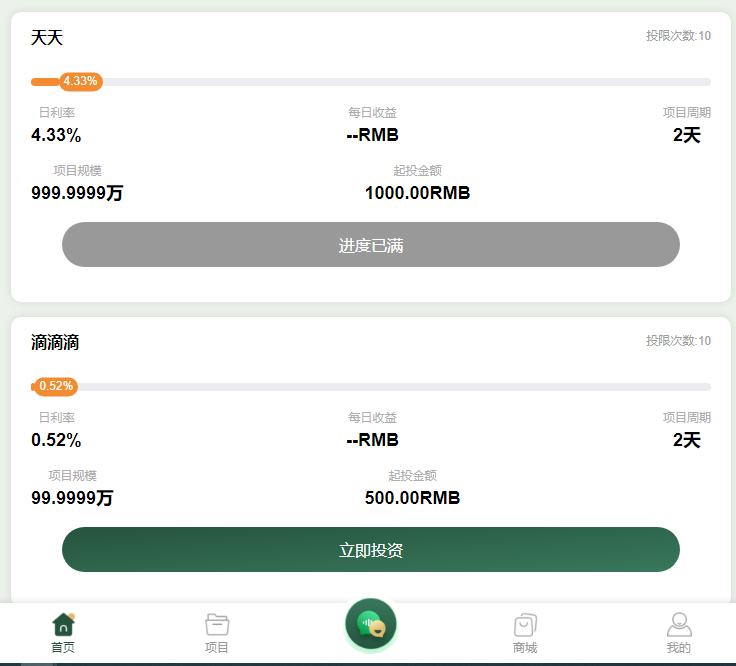Open the 滴滴滴 project title
This screenshot has width=736, height=666.
[x=55, y=343]
